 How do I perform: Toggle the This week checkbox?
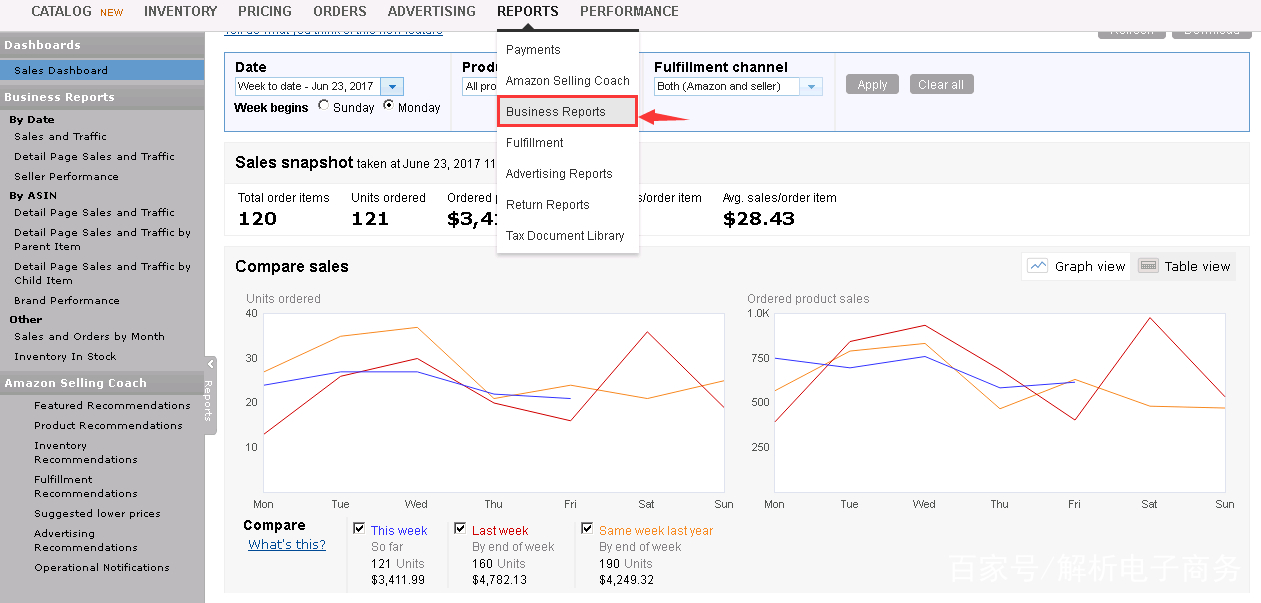tap(359, 528)
